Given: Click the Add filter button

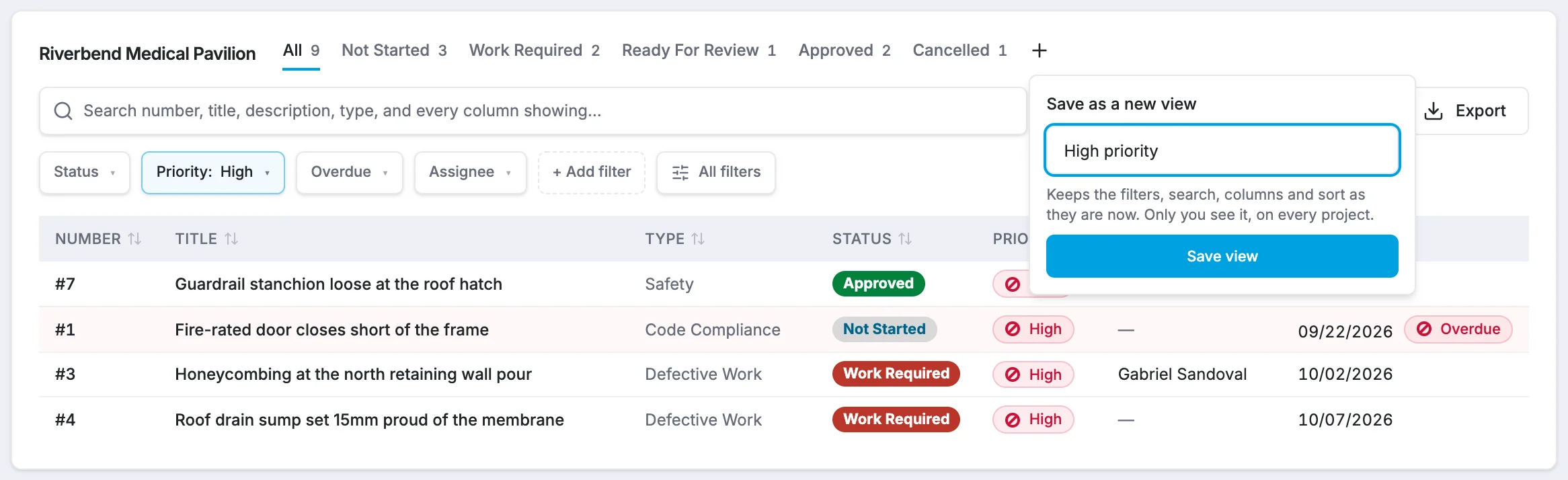Looking at the screenshot, I should point(592,173).
